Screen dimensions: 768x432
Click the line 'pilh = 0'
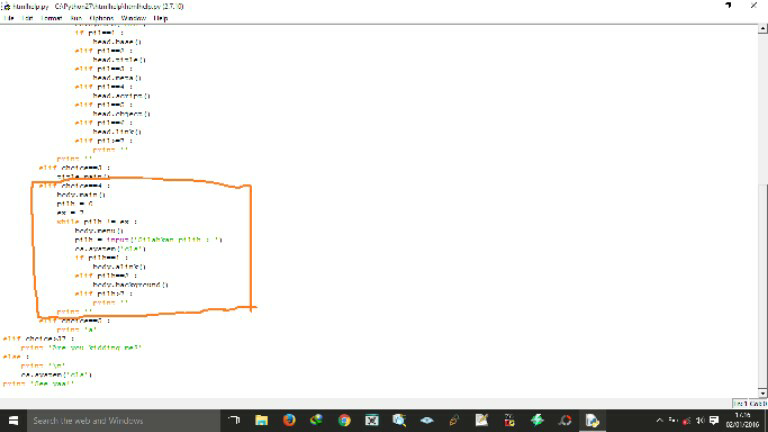pyautogui.click(x=74, y=203)
